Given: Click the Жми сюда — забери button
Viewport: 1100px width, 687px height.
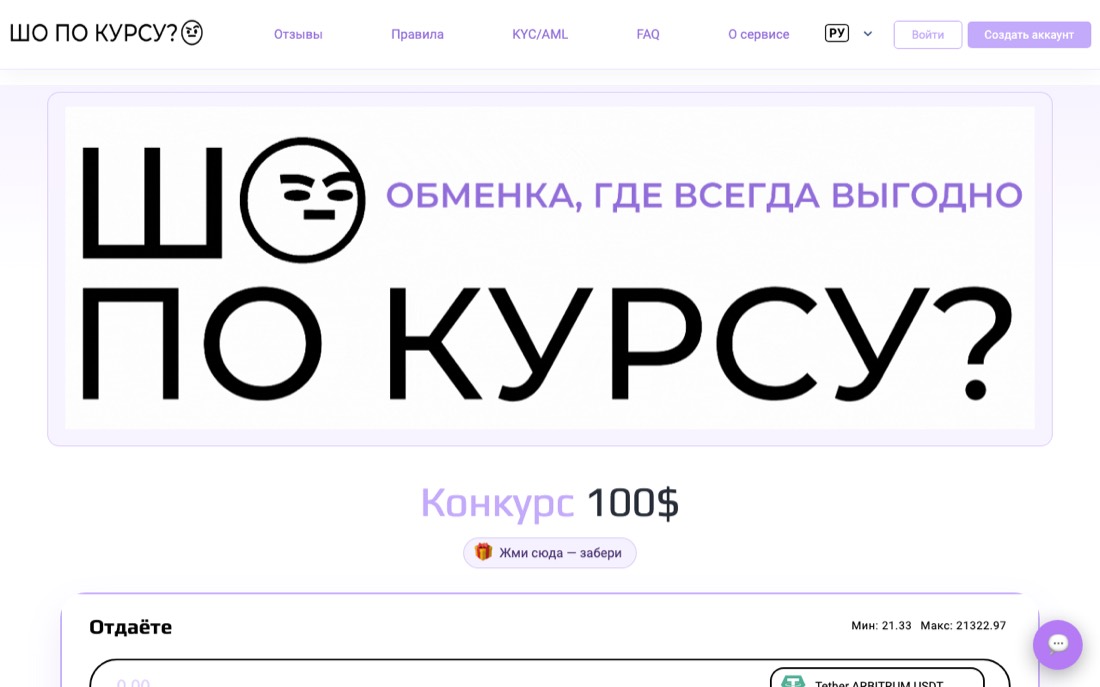Looking at the screenshot, I should pyautogui.click(x=550, y=553).
